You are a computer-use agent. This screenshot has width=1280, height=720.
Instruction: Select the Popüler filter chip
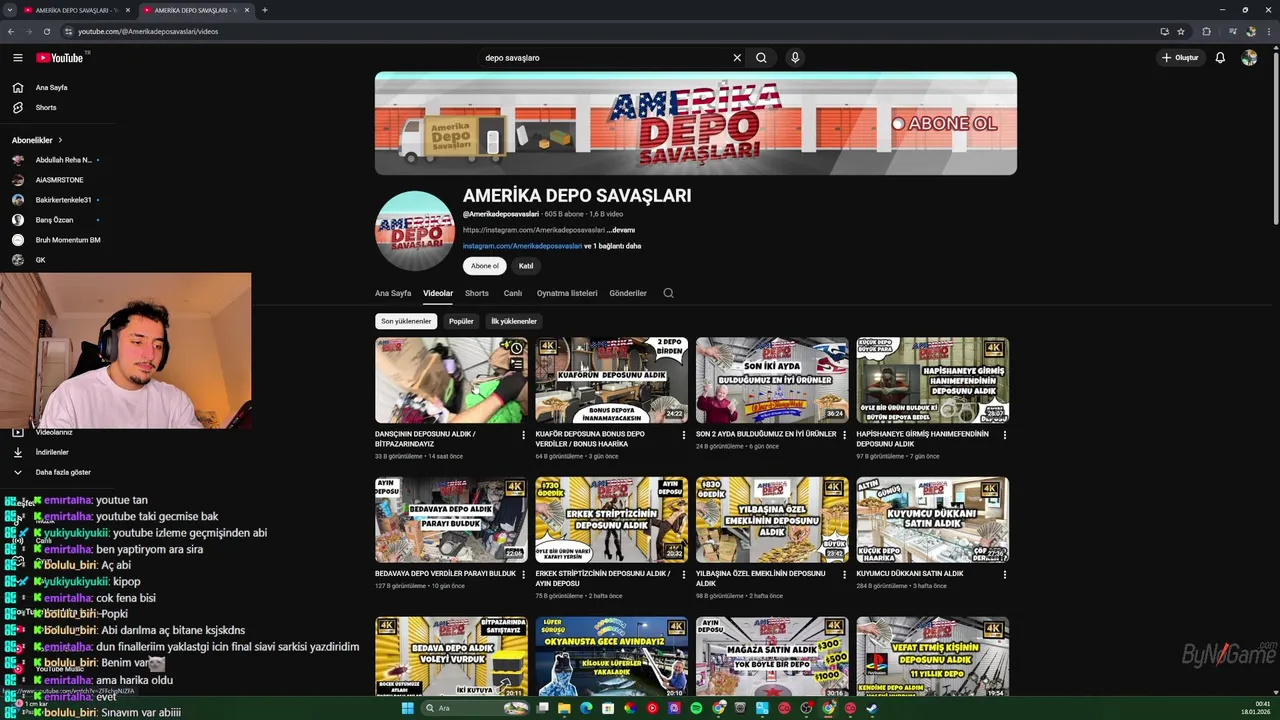point(461,321)
